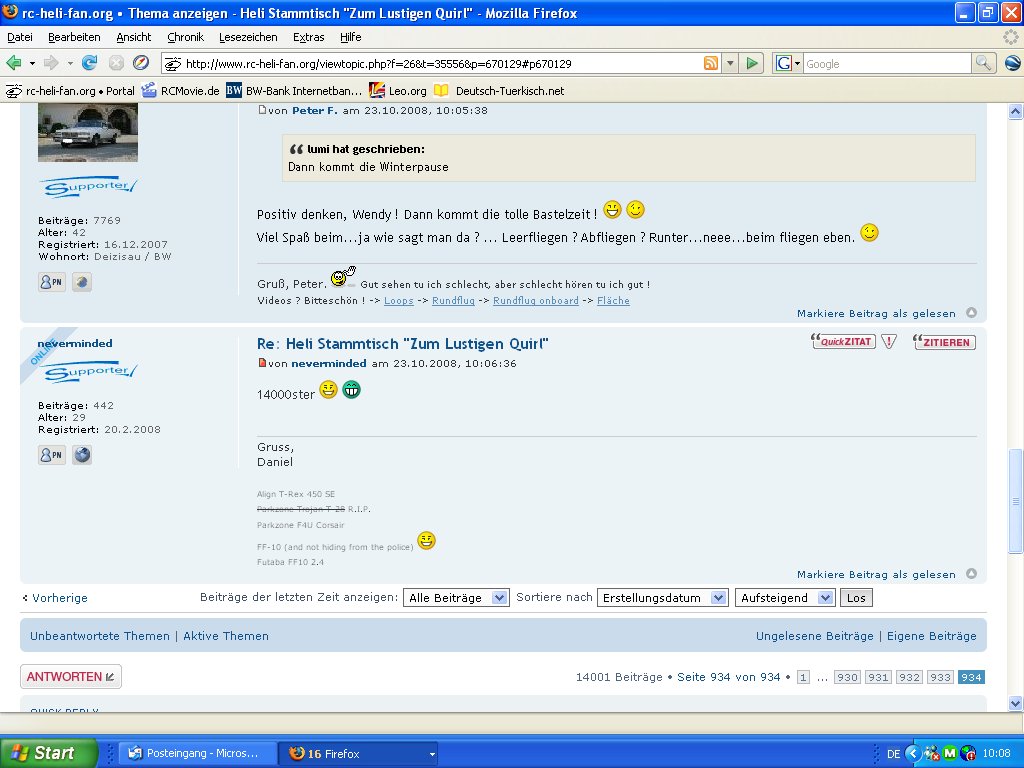Click in the Google search field

tap(887, 63)
